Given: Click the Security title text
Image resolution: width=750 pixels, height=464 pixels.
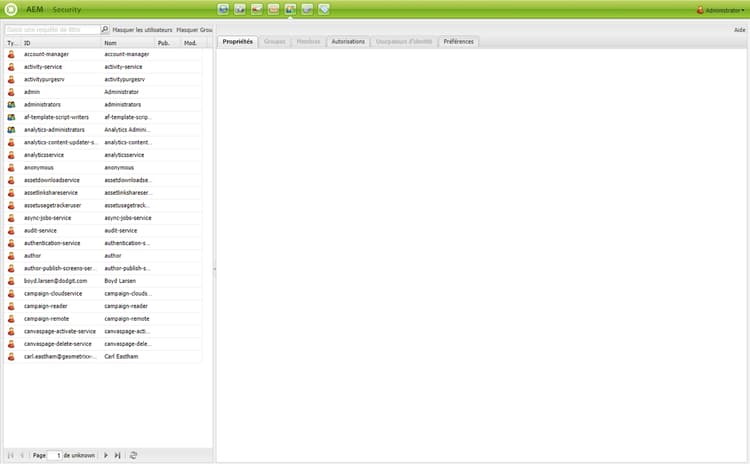Looking at the screenshot, I should coord(67,10).
